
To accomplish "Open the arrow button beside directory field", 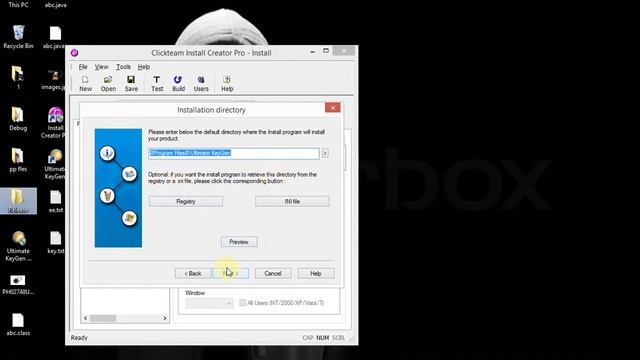I will point(325,153).
